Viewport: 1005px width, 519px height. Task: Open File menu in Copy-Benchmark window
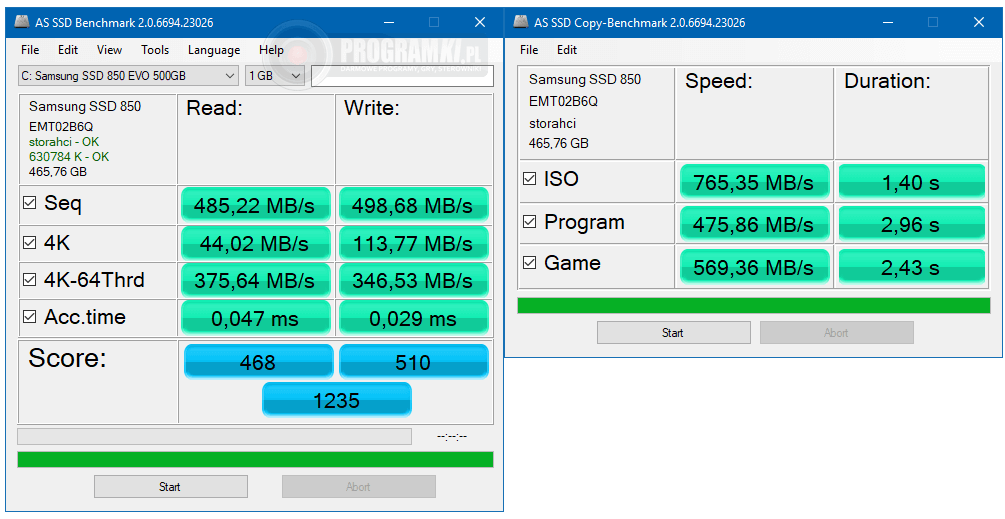pyautogui.click(x=529, y=50)
